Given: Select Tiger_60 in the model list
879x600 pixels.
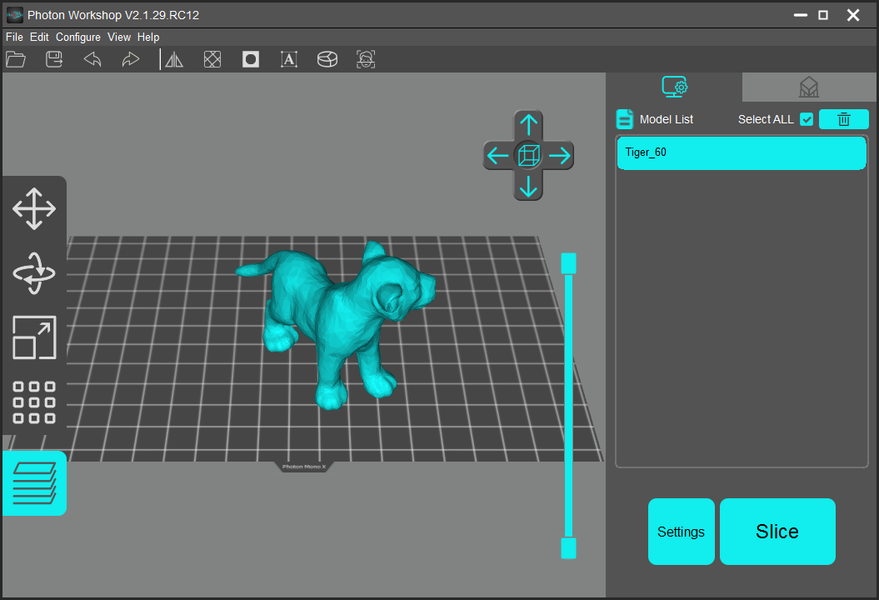Looking at the screenshot, I should [x=742, y=153].
